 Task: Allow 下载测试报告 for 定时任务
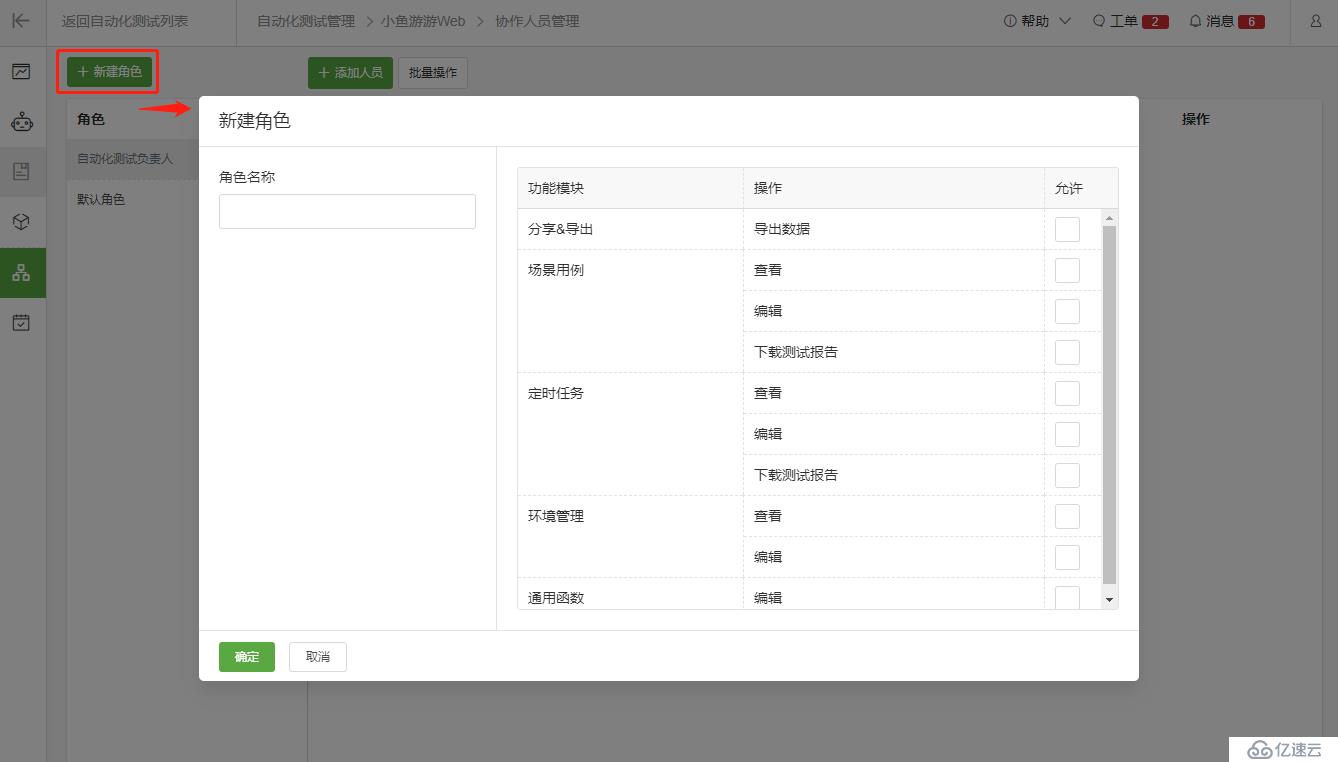click(x=1067, y=475)
